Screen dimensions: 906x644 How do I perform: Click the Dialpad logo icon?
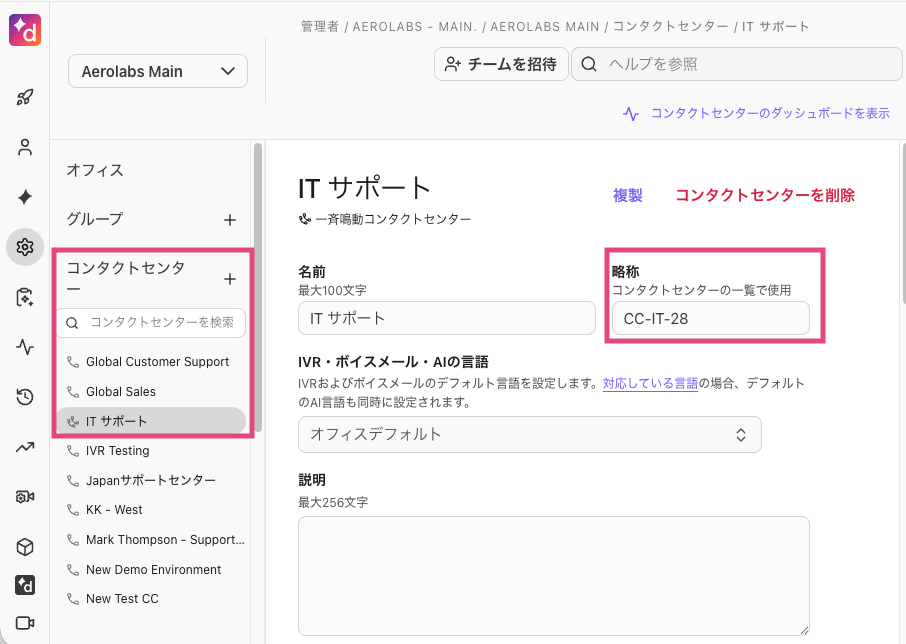click(x=25, y=30)
